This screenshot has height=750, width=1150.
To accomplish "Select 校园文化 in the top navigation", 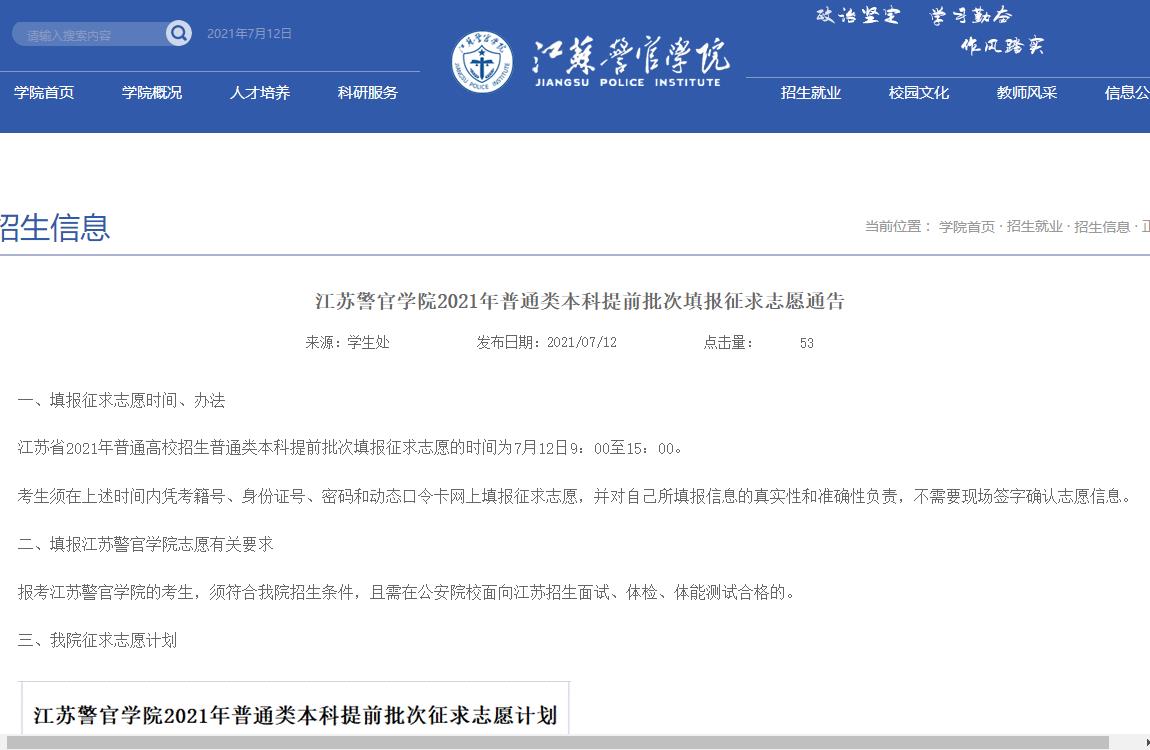I will pos(919,93).
